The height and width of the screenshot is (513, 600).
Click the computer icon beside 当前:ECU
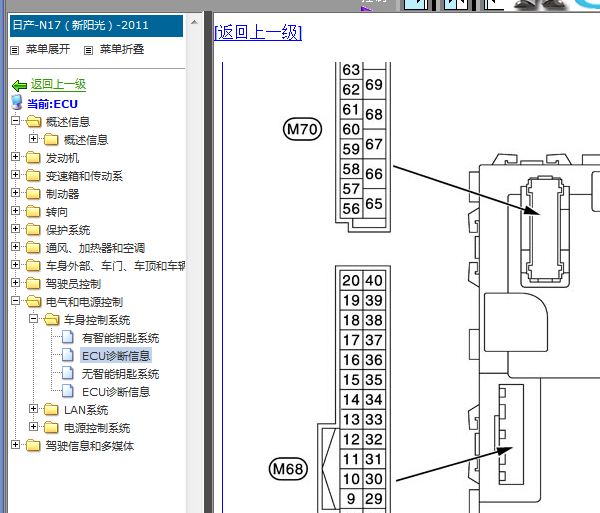[x=17, y=103]
